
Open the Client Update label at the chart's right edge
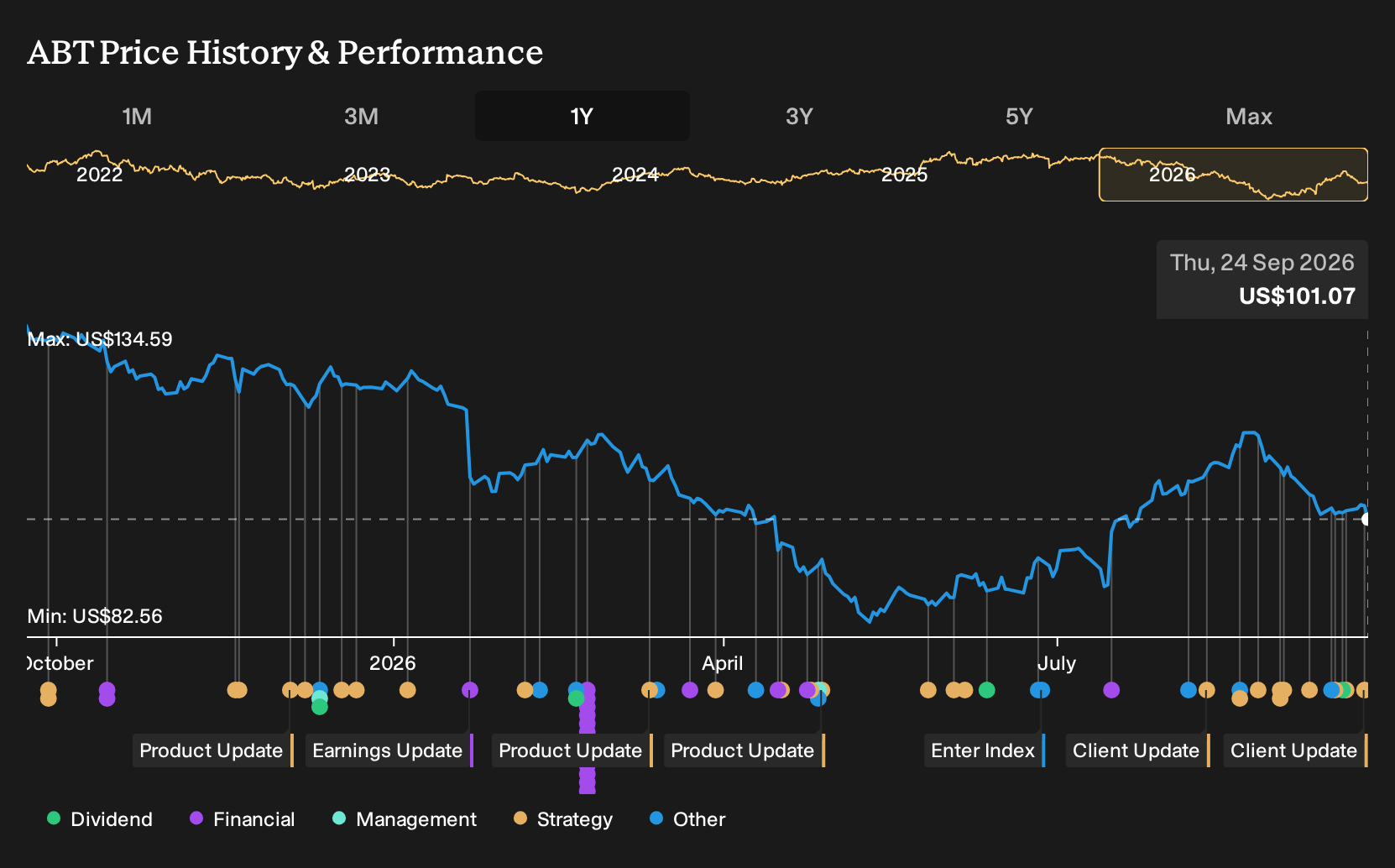coord(1296,750)
